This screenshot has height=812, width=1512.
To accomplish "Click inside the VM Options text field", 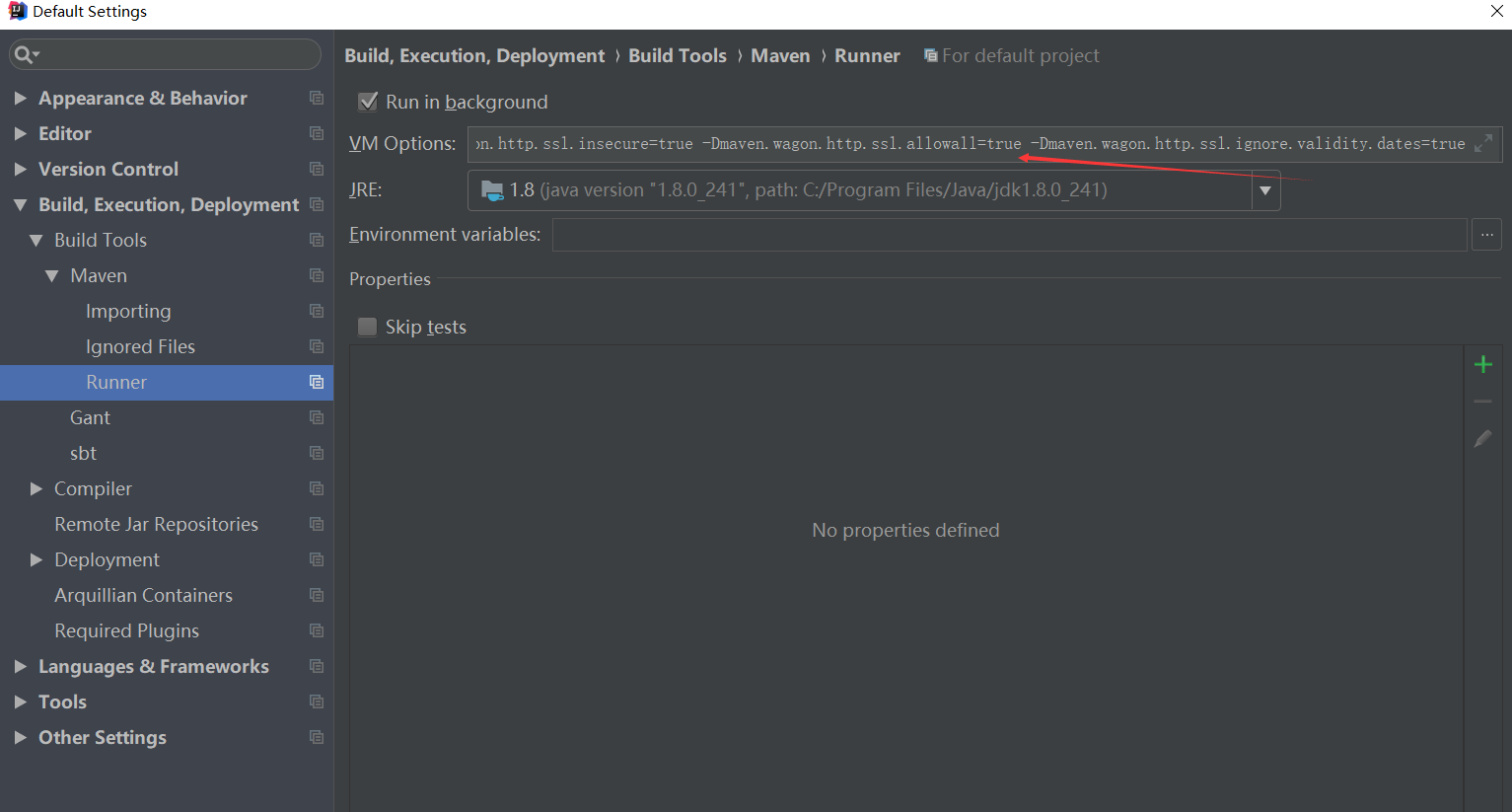I will pos(888,143).
